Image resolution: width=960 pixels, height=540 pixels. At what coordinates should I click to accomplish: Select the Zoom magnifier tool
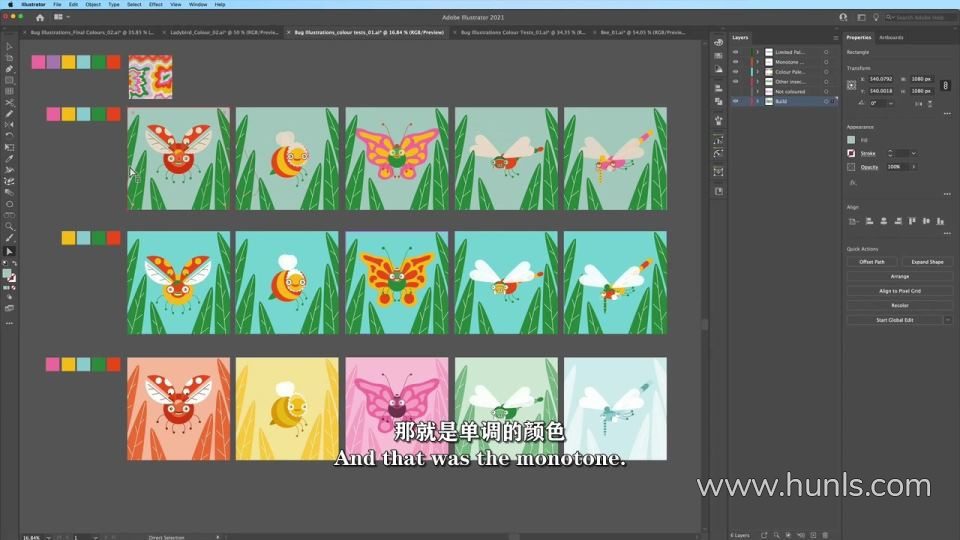coord(9,227)
